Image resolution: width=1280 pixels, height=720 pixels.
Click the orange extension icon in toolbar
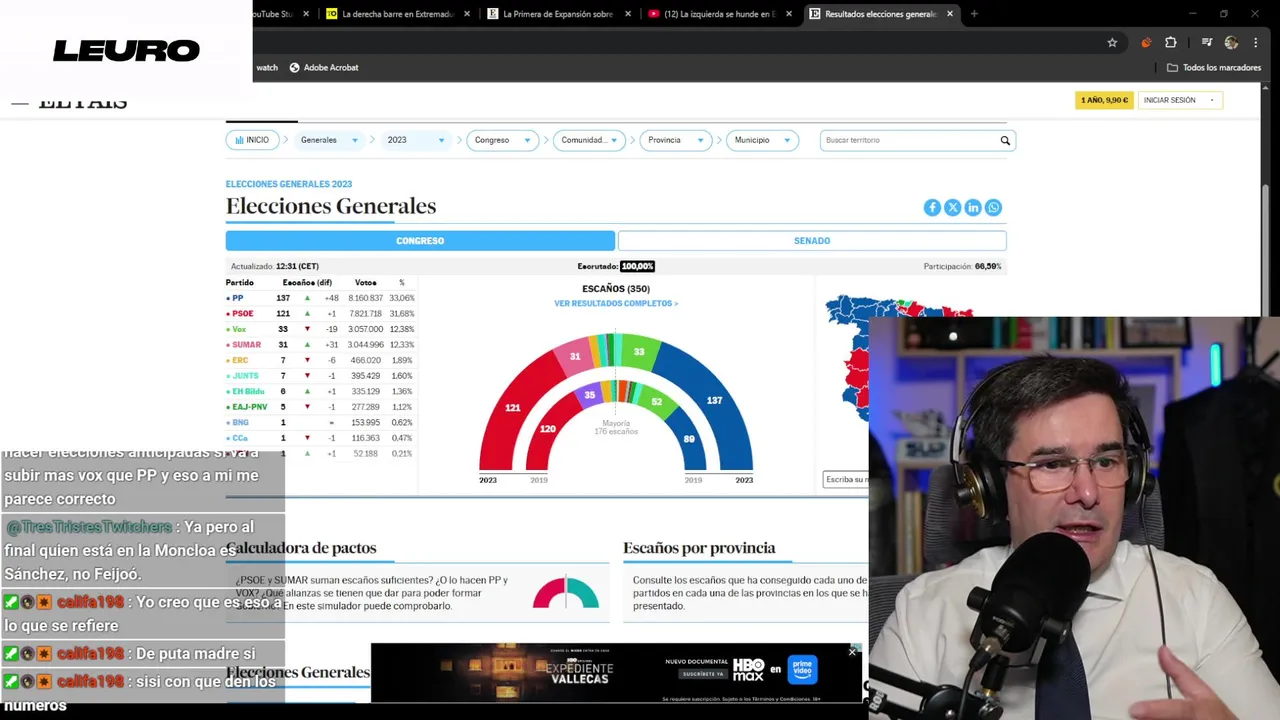(x=1146, y=42)
